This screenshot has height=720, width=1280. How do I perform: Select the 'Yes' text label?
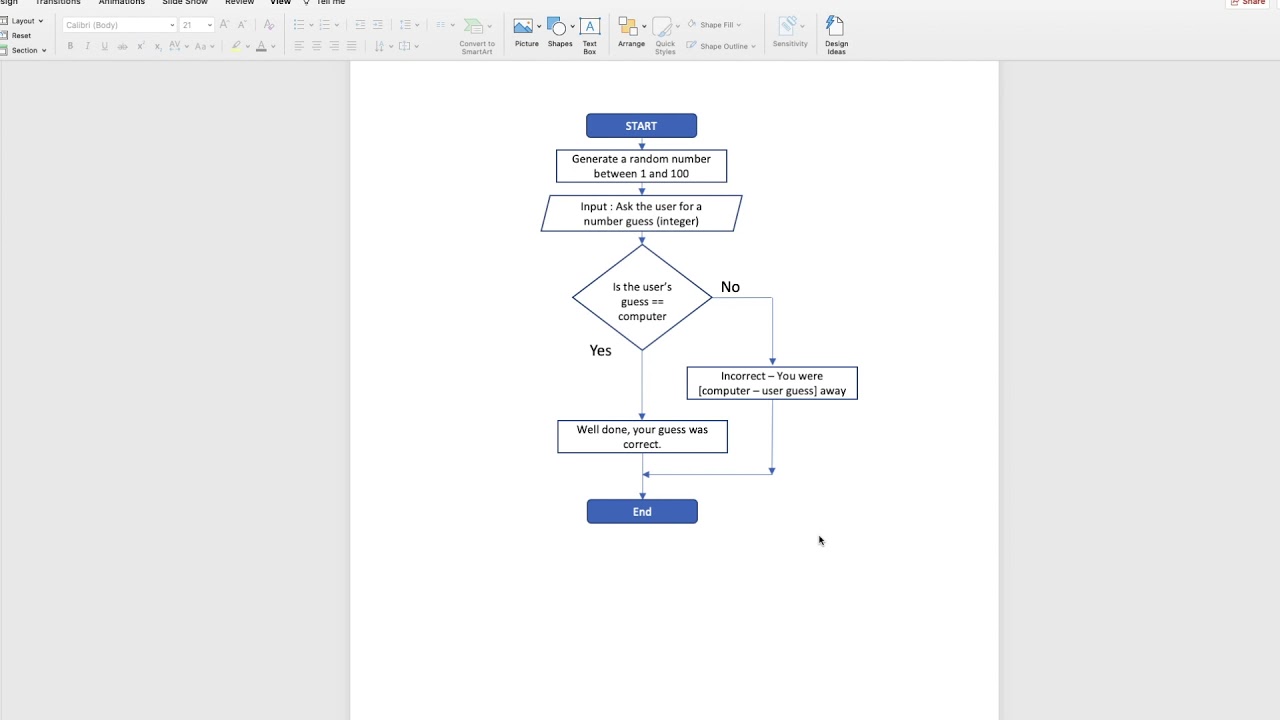tap(600, 350)
